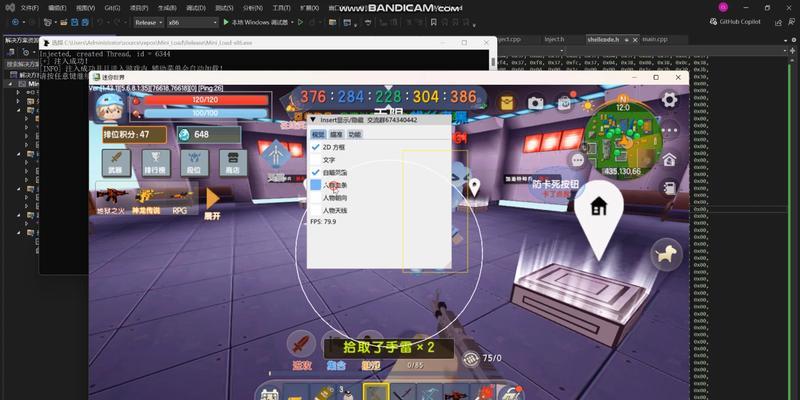Toggle the 人物血条 checkbox

pyautogui.click(x=315, y=185)
